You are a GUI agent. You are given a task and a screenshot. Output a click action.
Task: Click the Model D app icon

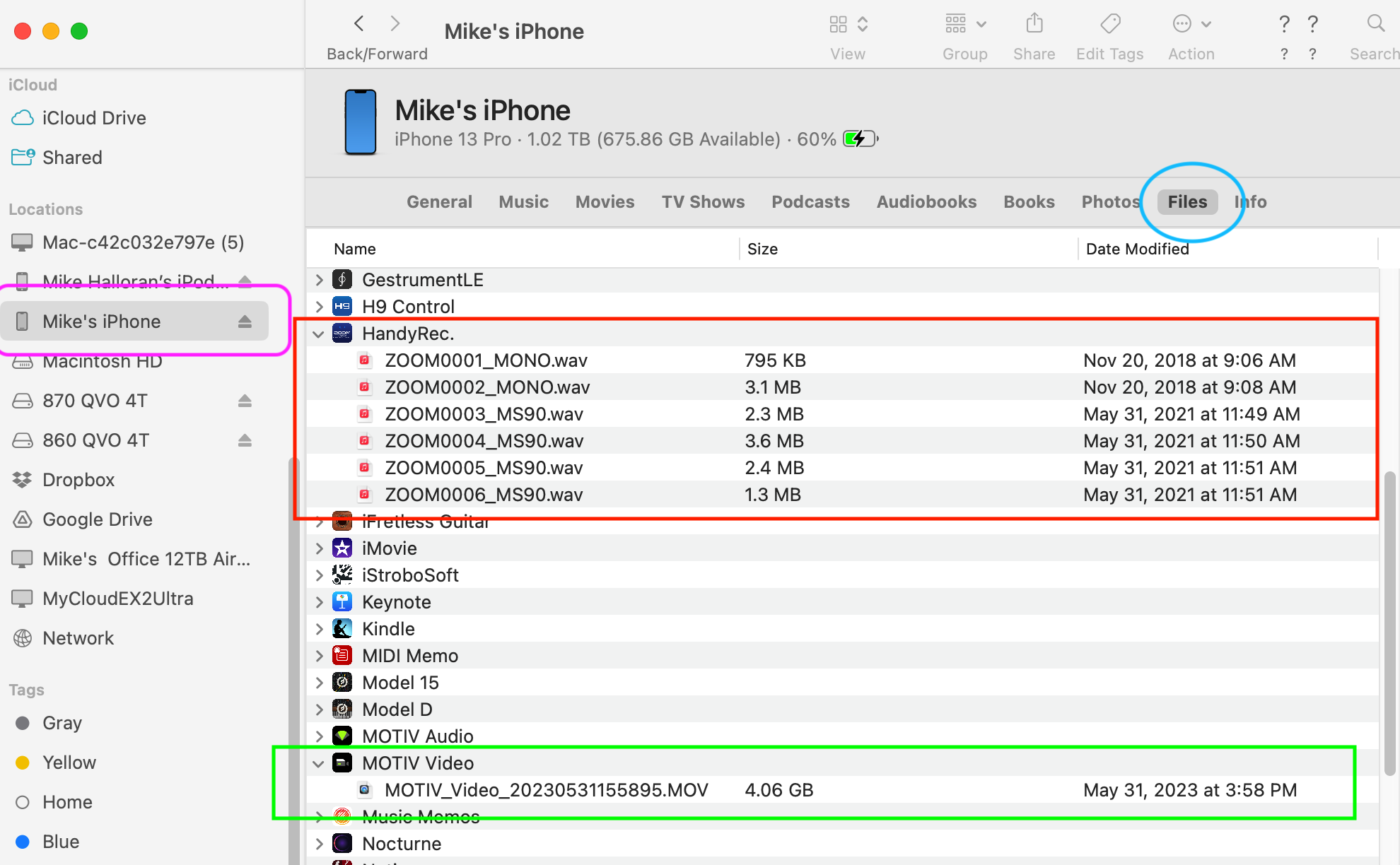tap(342, 710)
